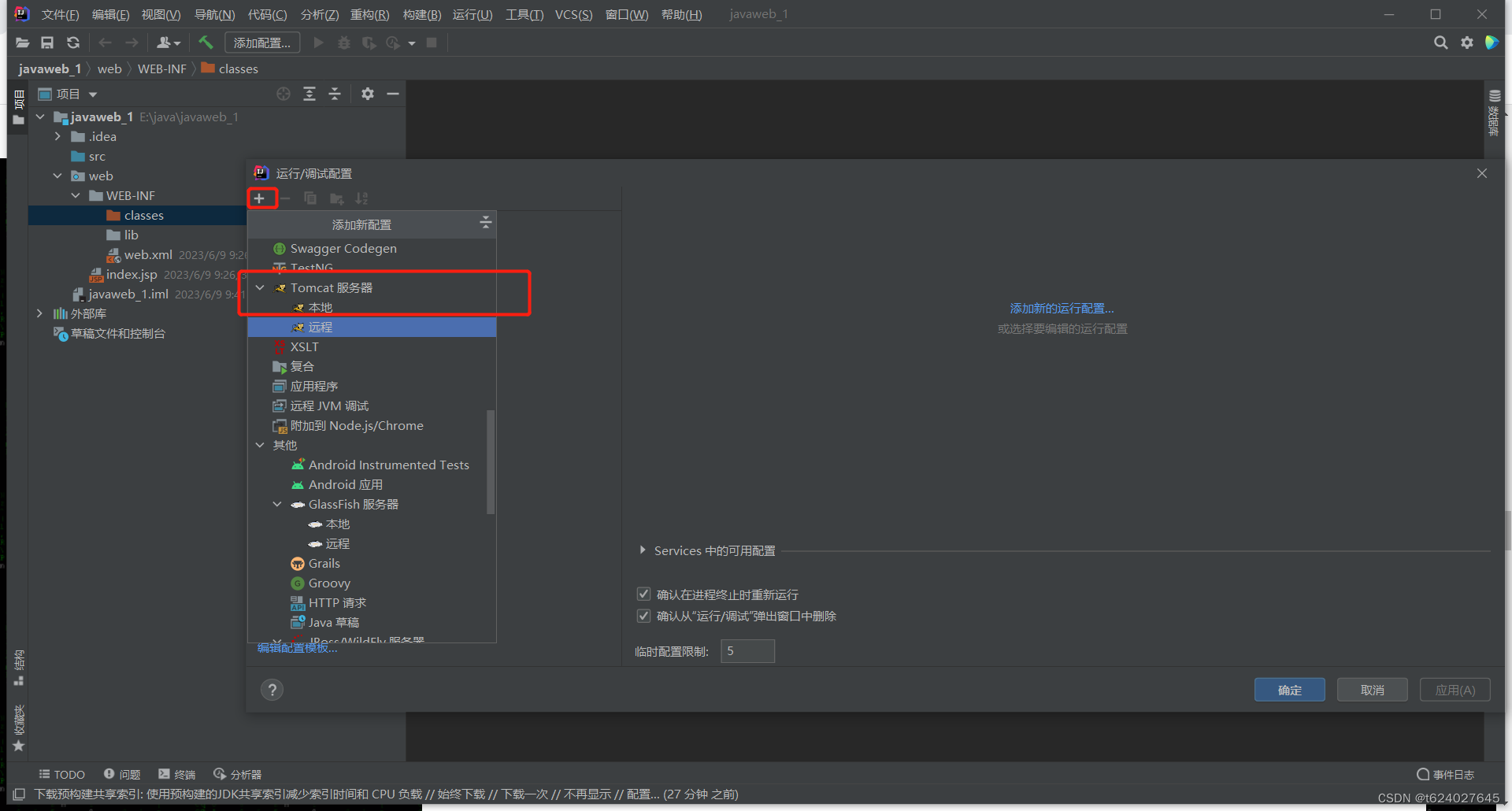The height and width of the screenshot is (811, 1512).
Task: Click the 应用(A) button
Action: point(1455,690)
